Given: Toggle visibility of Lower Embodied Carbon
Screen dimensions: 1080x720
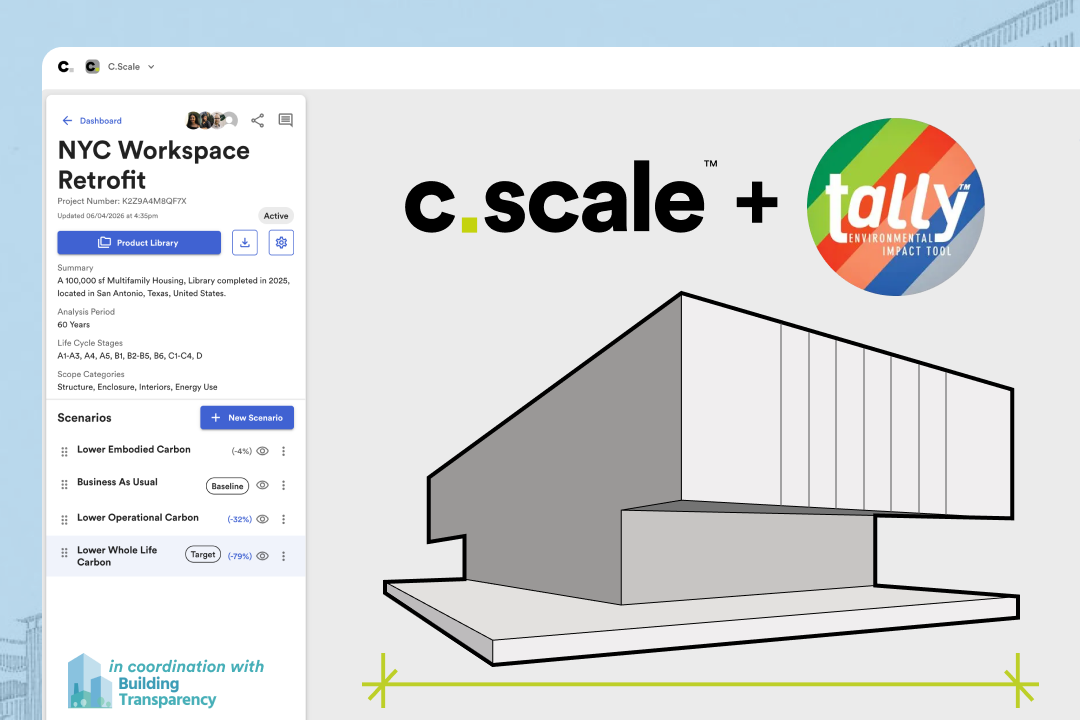Looking at the screenshot, I should (262, 451).
